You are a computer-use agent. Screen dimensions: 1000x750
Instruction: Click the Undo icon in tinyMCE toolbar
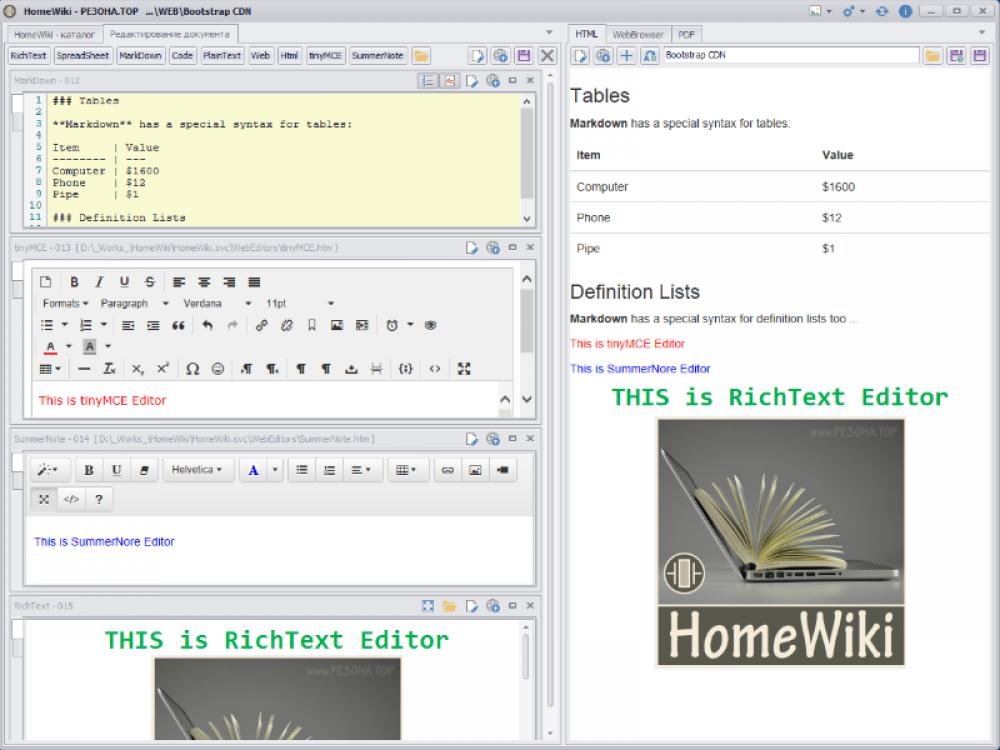208,323
